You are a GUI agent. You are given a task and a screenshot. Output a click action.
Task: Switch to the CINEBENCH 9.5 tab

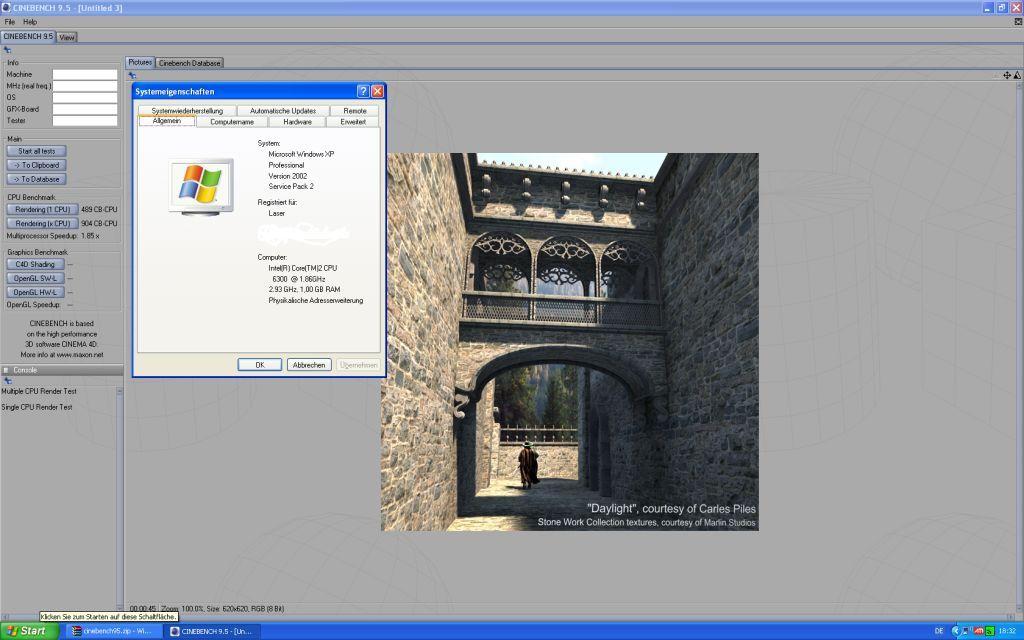(28, 37)
